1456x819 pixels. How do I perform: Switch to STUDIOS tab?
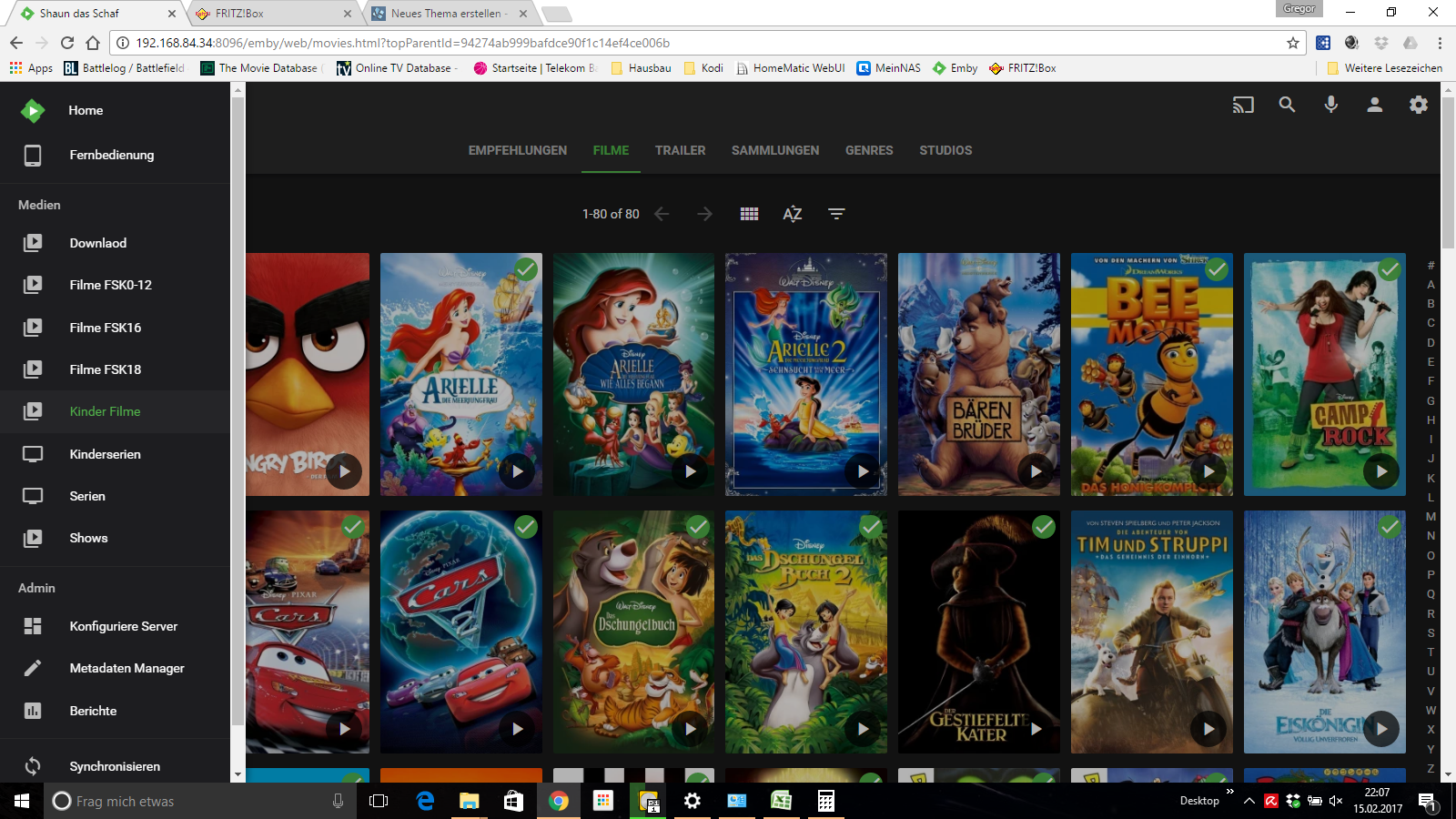tap(945, 150)
